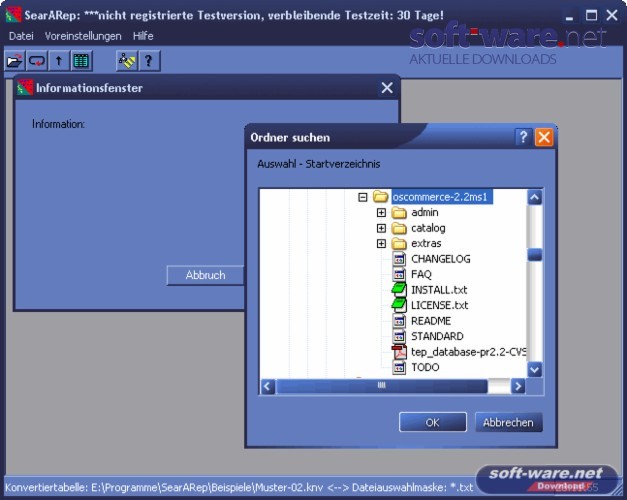627x500 pixels.
Task: Confirm folder selection with OK
Action: [433, 422]
